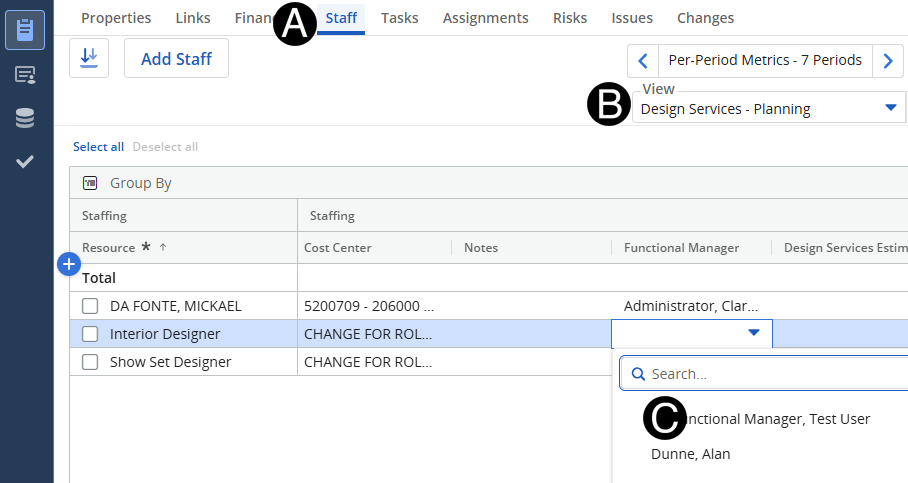Click the Select all link

pyautogui.click(x=98, y=147)
